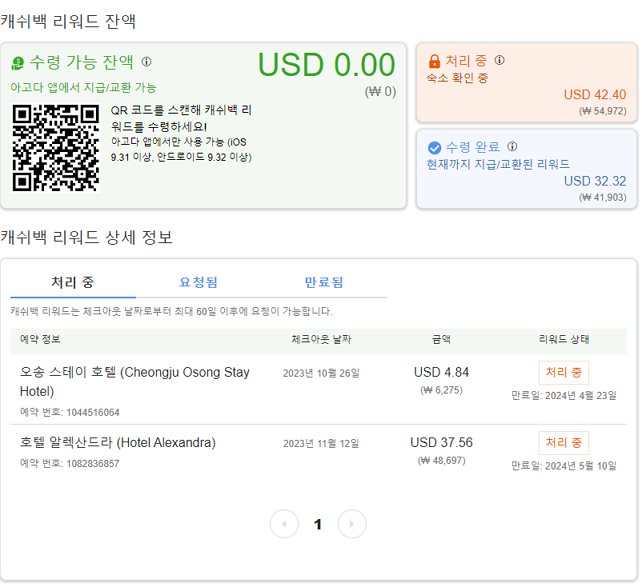Screen dimensions: 642x587
Task: Click amount USD 4.84
Action: (441, 372)
